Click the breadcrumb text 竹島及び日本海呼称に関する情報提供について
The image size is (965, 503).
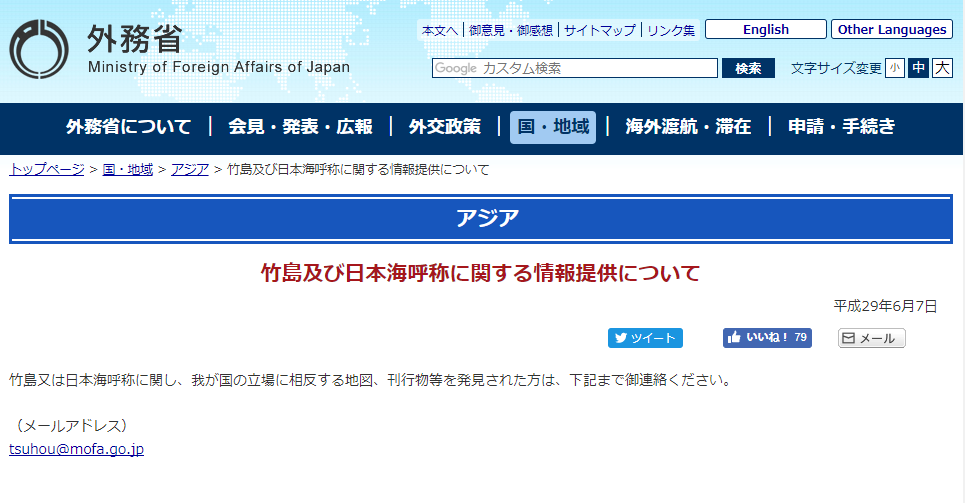click(x=358, y=169)
